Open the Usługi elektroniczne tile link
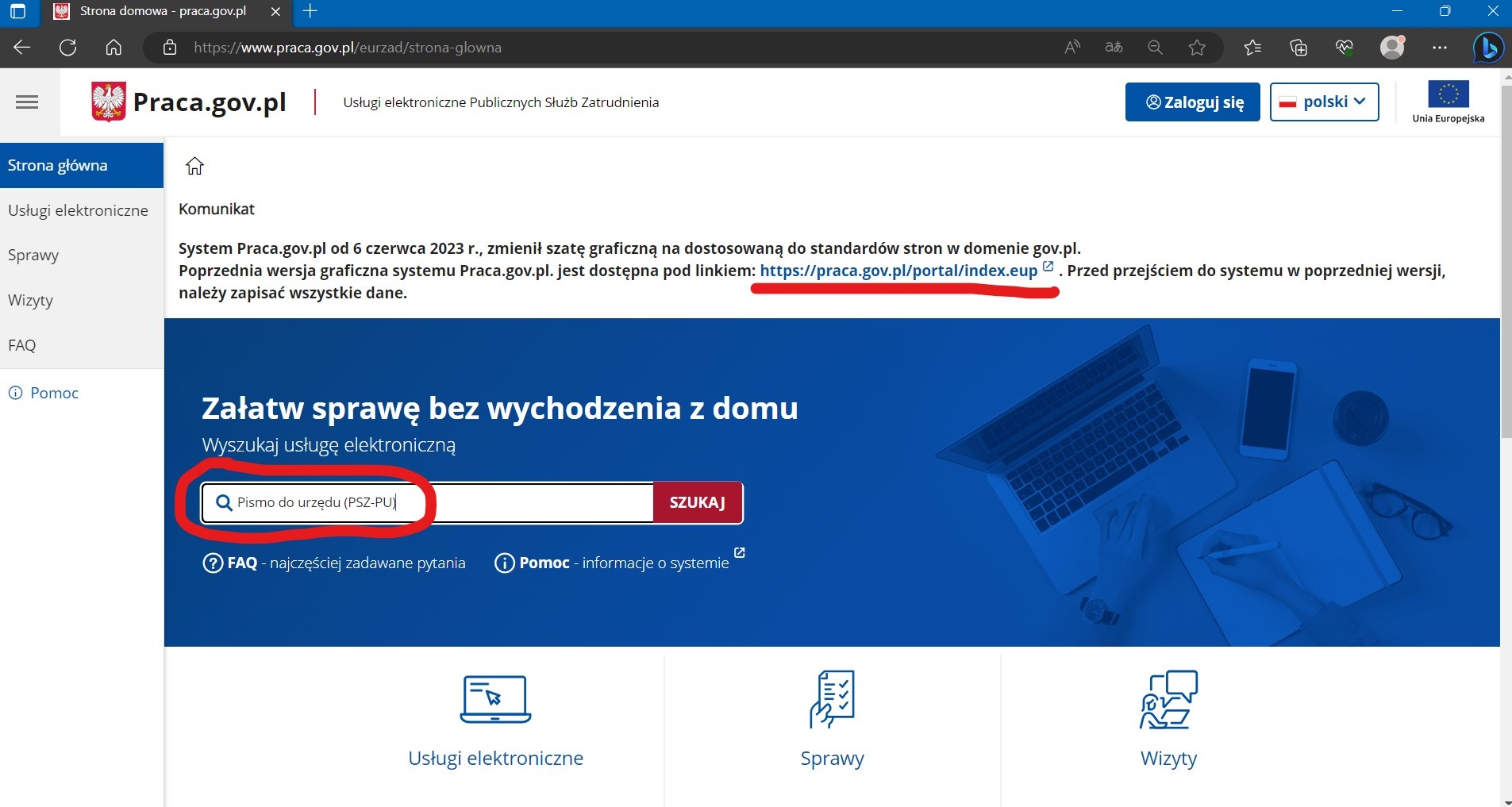 pyautogui.click(x=495, y=758)
